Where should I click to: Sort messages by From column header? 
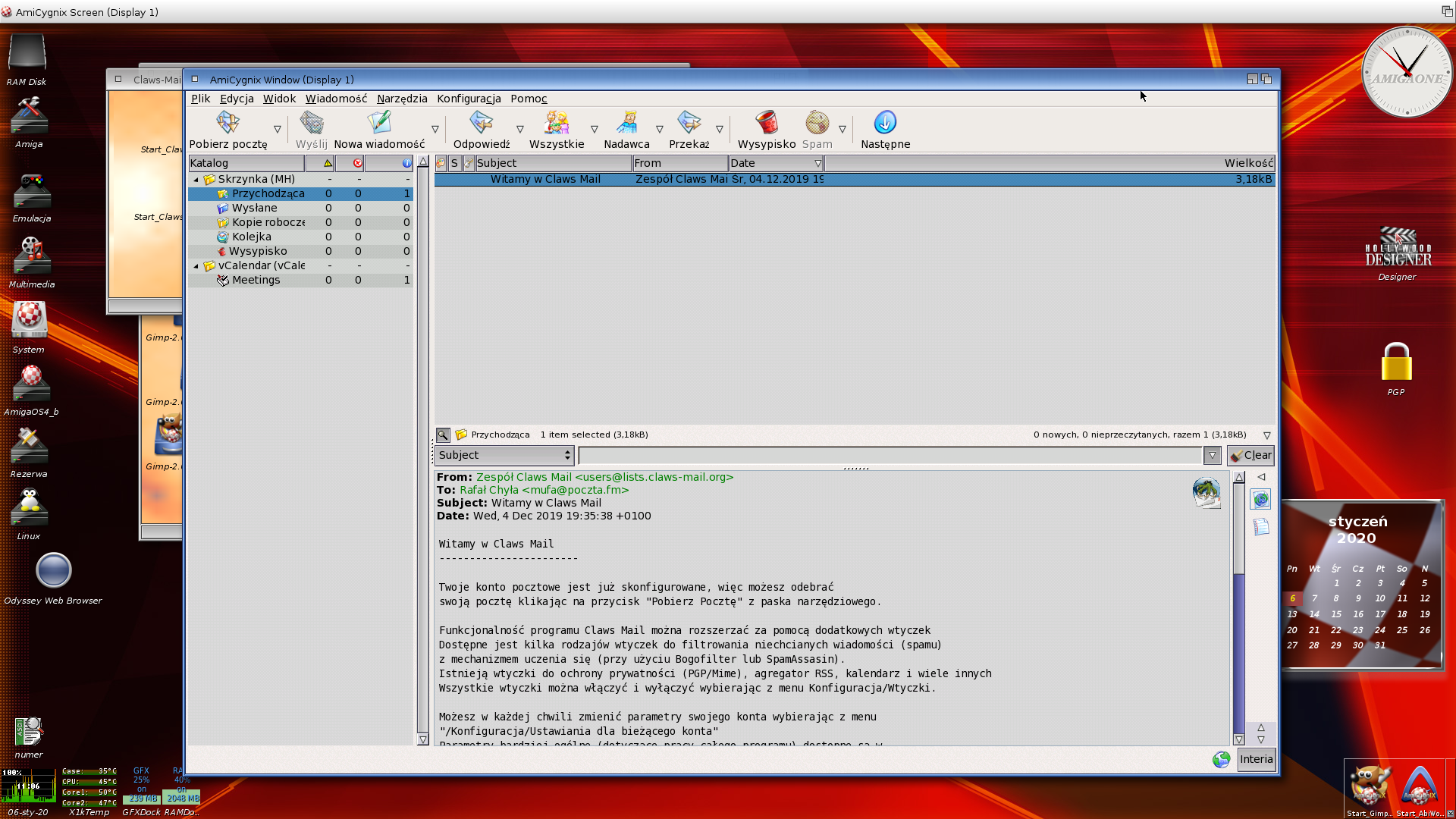680,163
